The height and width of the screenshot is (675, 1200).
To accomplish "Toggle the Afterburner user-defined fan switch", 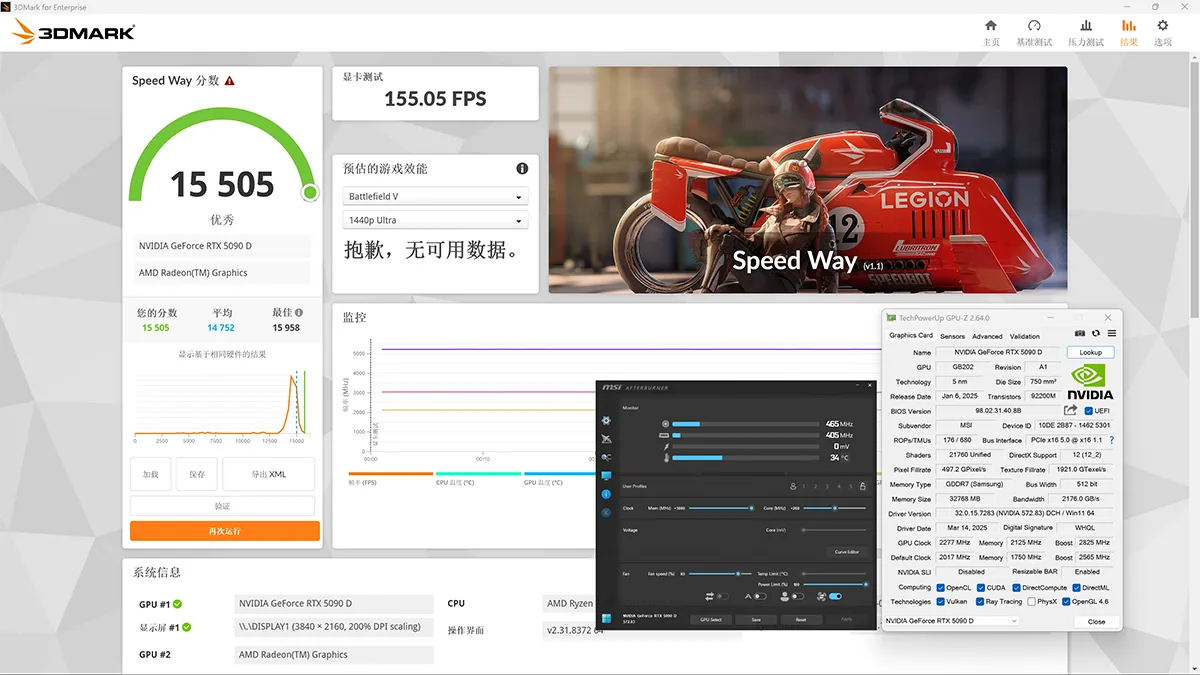I will 798,596.
